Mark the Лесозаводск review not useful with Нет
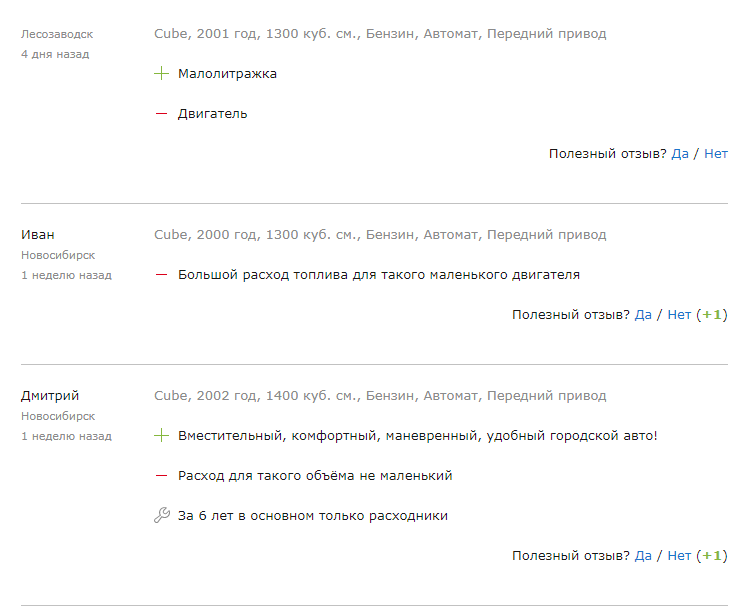Viewport: 756px width, 613px height. 716,154
